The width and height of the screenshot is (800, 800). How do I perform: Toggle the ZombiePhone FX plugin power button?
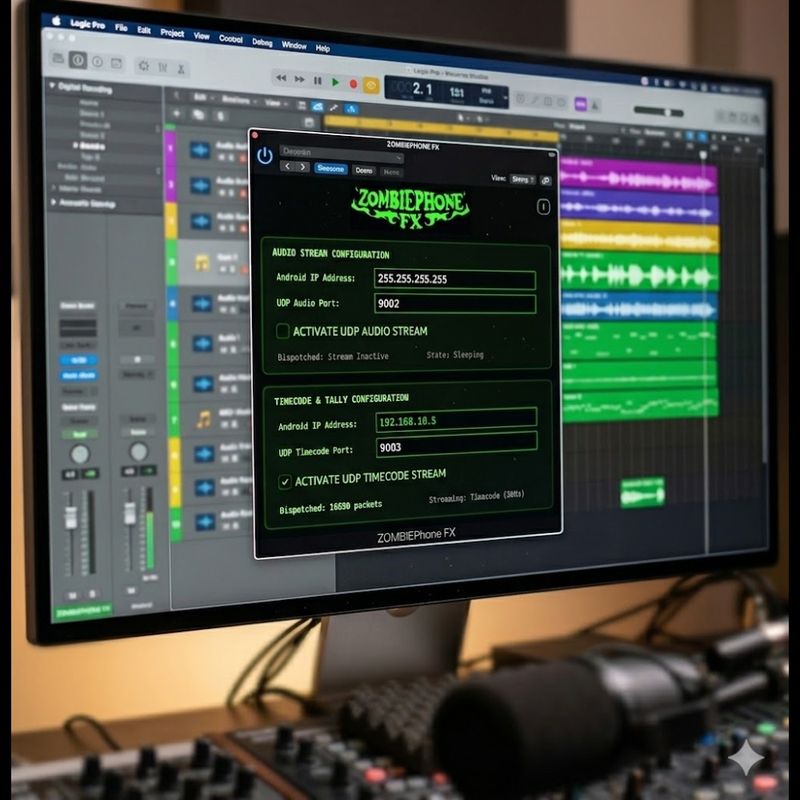pyautogui.click(x=264, y=156)
